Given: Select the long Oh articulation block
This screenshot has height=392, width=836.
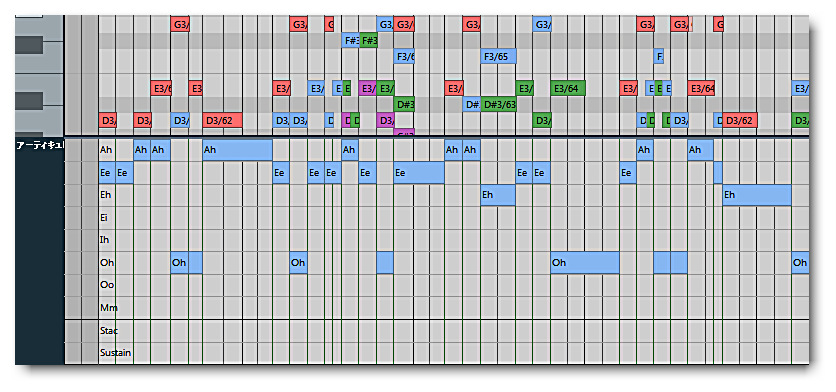Looking at the screenshot, I should (584, 263).
